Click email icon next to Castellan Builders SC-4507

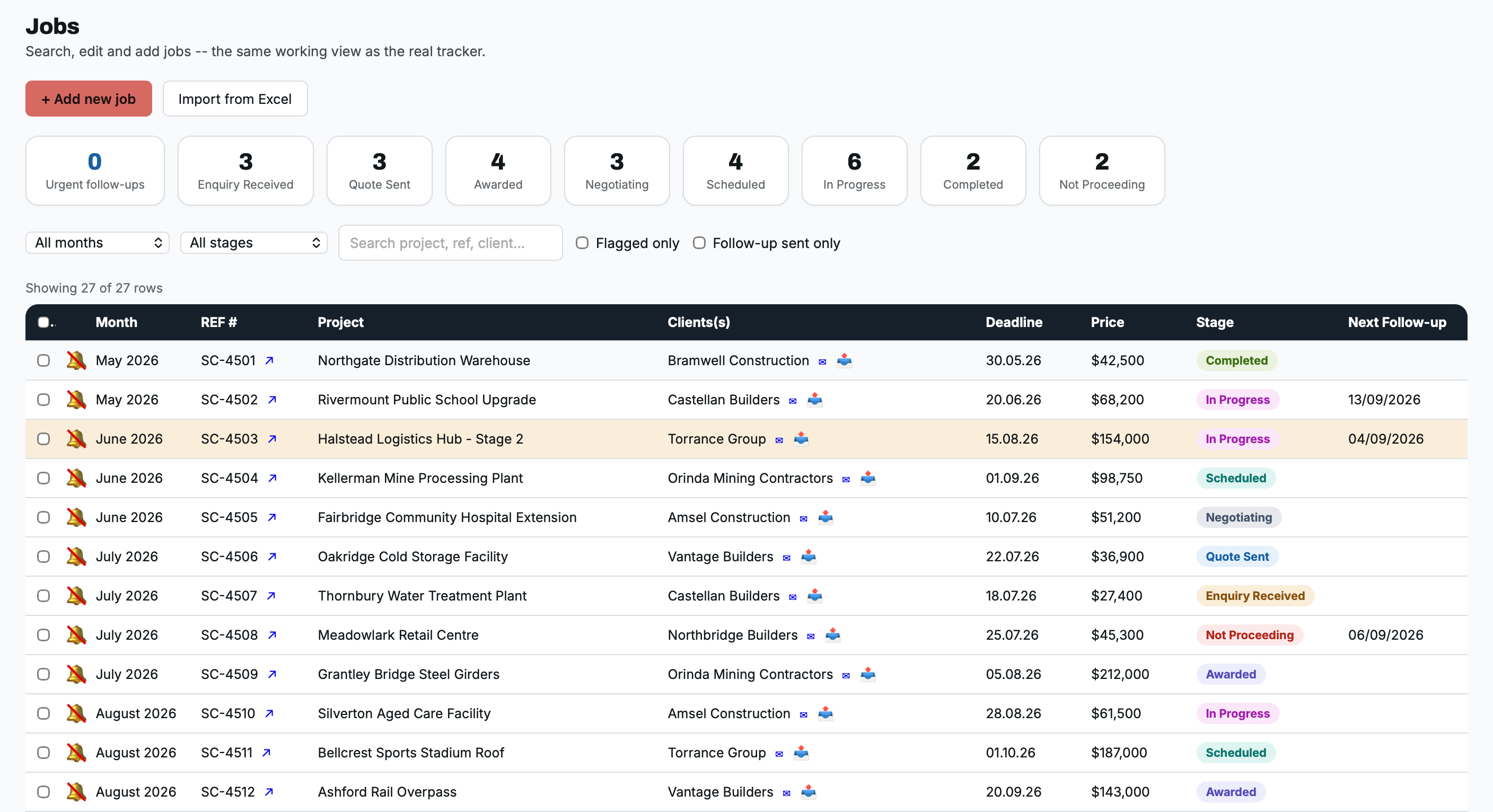coord(792,597)
